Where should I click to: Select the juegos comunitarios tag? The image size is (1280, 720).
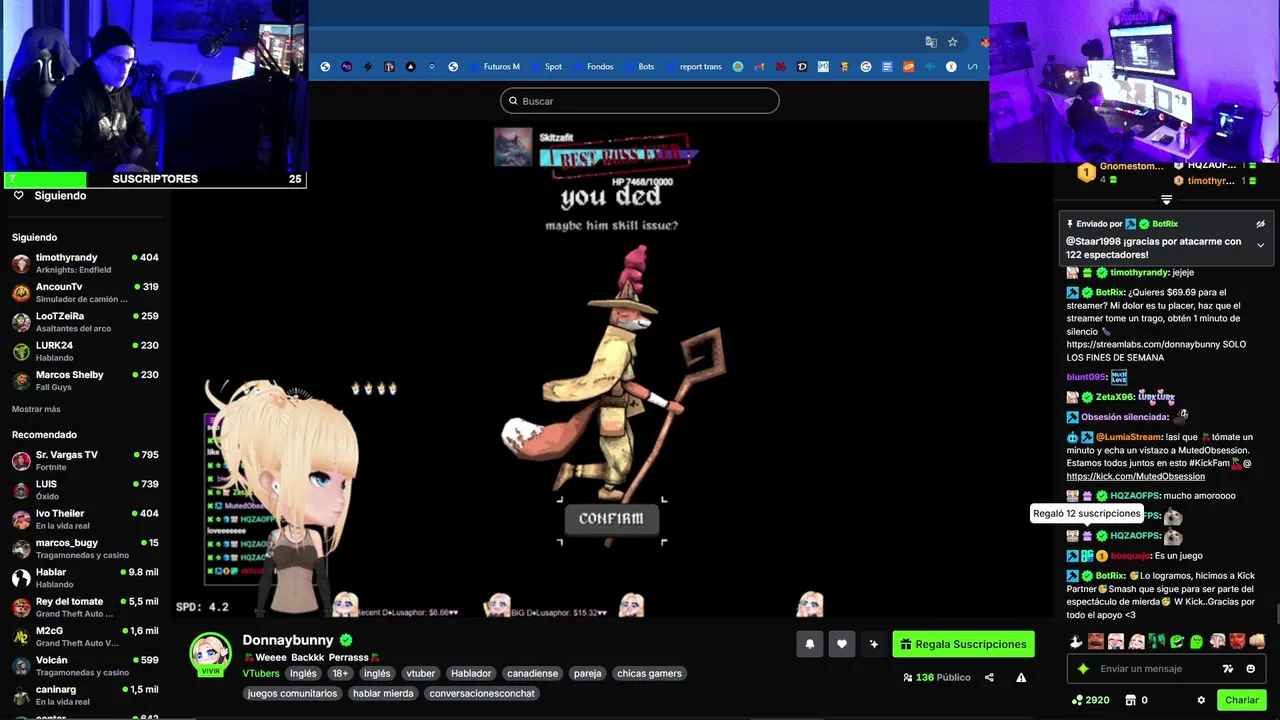coord(292,694)
